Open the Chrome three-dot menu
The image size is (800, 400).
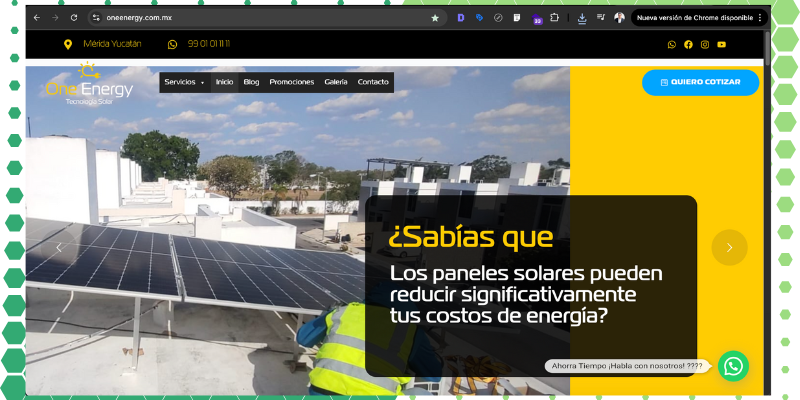[x=760, y=18]
